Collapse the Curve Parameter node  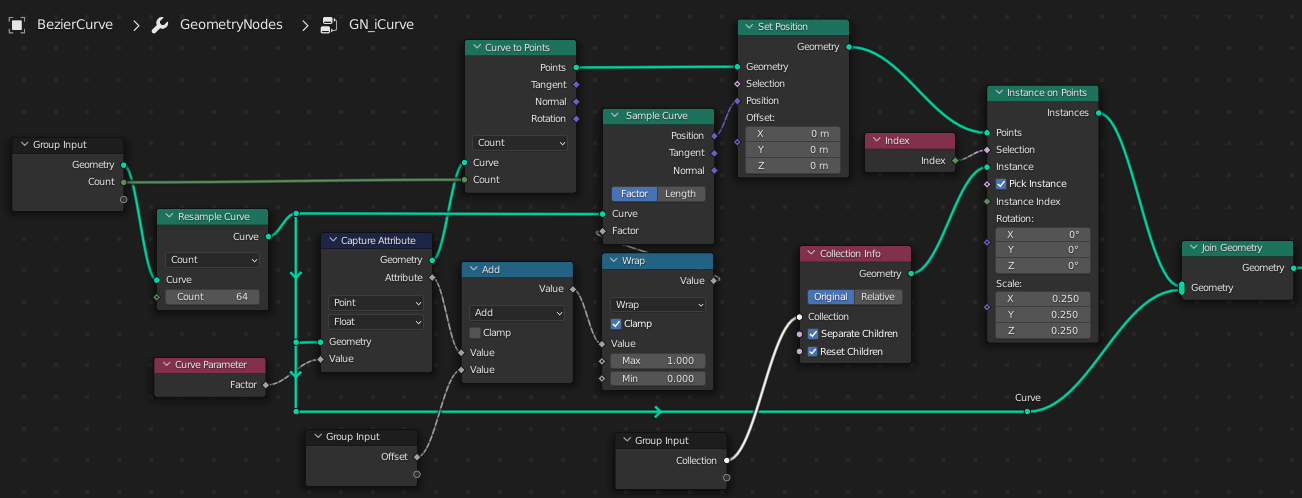(165, 365)
